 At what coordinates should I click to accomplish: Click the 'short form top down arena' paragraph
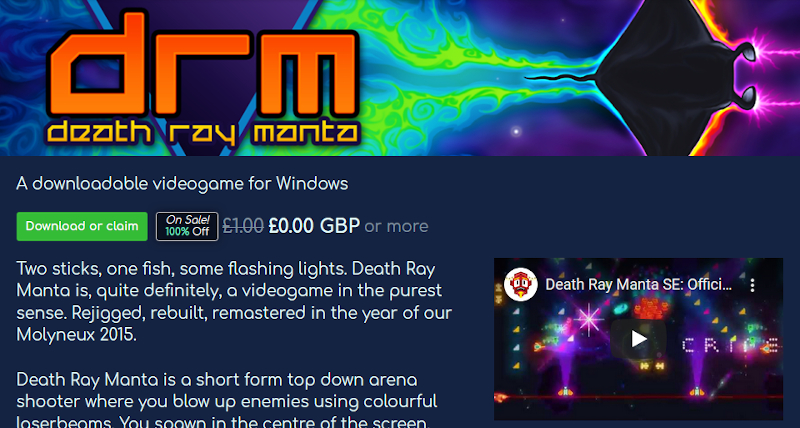227,402
